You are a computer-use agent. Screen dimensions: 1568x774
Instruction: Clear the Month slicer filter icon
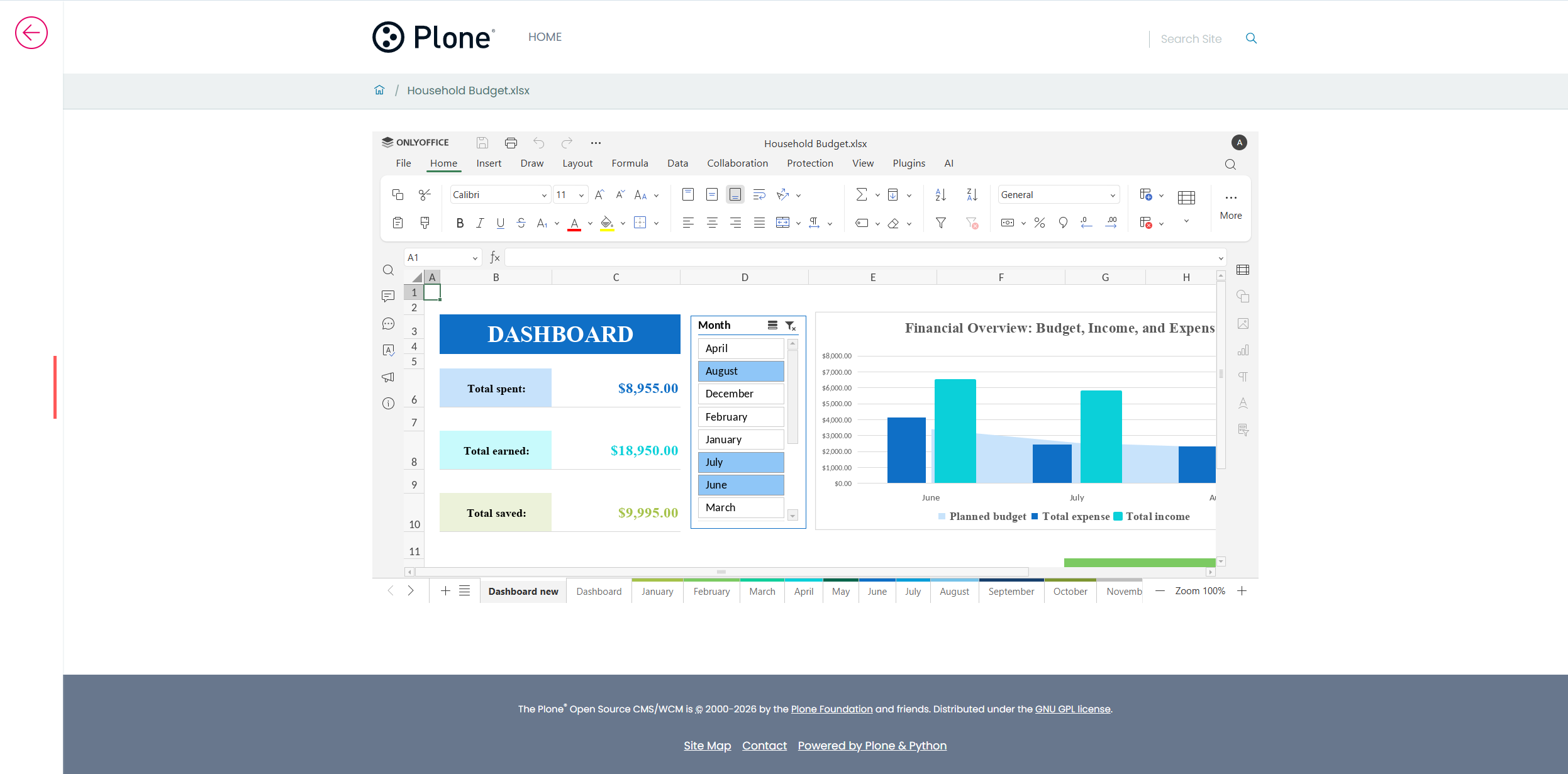tap(791, 325)
